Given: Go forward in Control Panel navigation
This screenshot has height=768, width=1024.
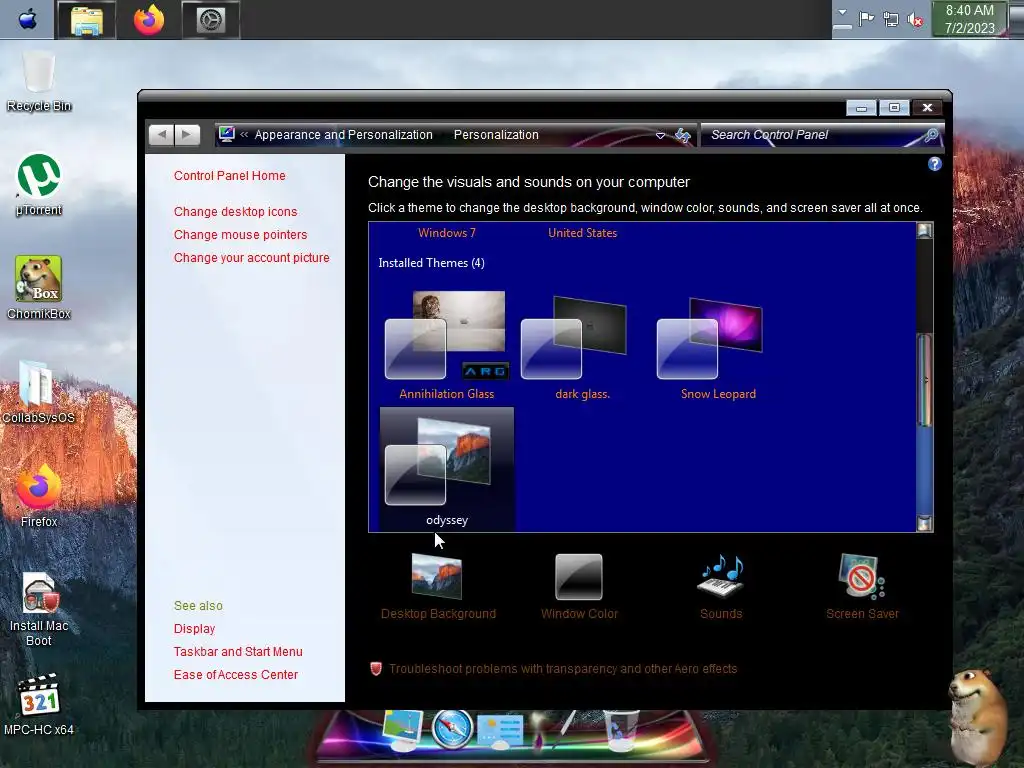Looking at the screenshot, I should click(187, 135).
